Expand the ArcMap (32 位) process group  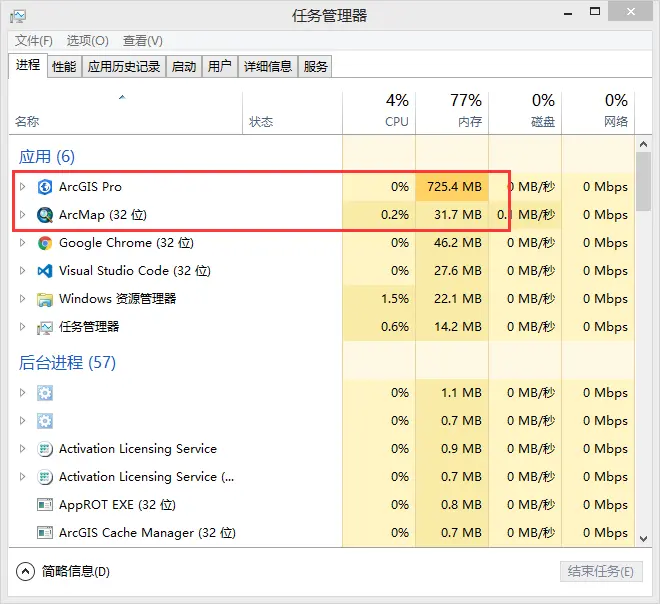point(23,215)
